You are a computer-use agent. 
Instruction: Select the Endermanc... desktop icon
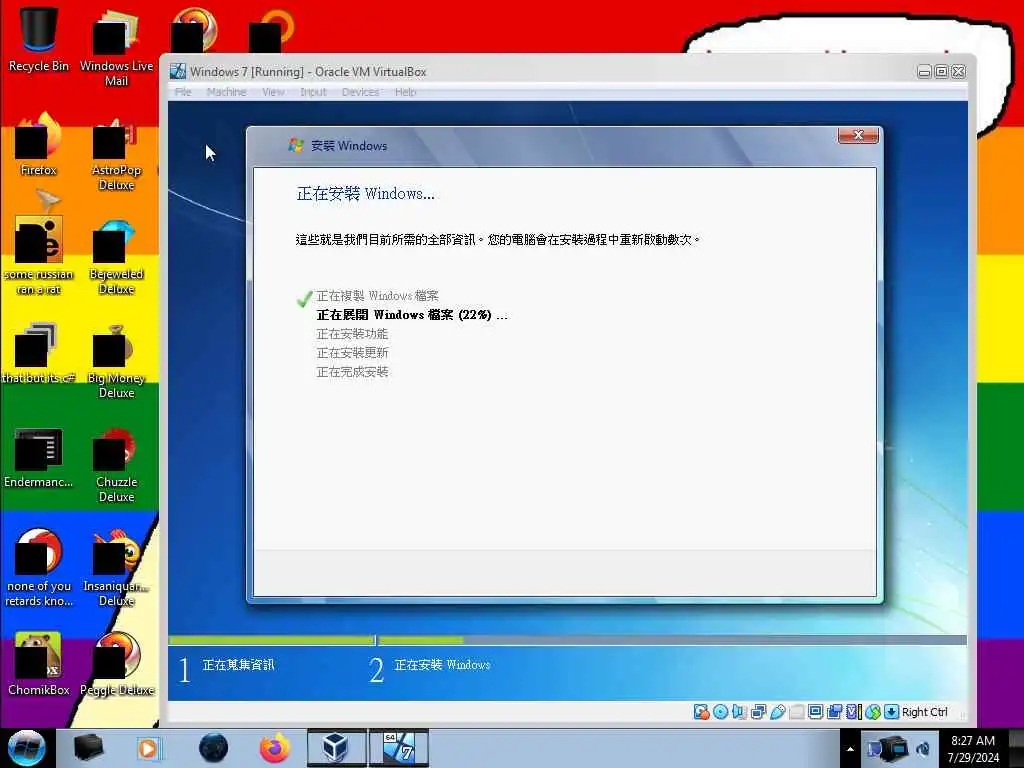39,457
